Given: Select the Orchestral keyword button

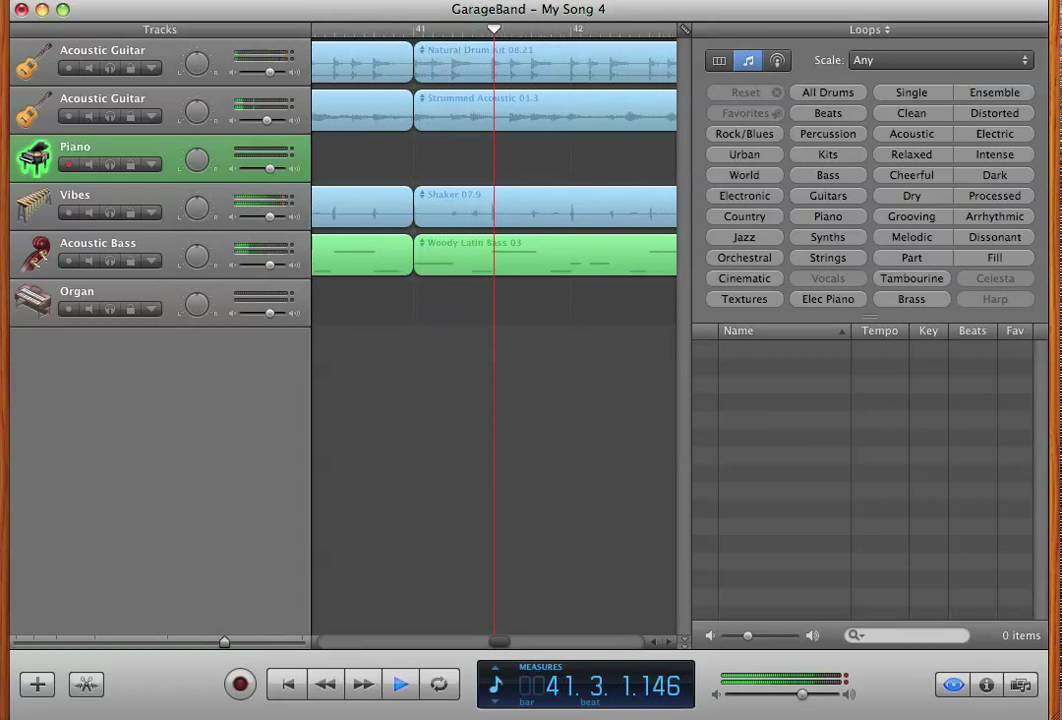Looking at the screenshot, I should 744,258.
